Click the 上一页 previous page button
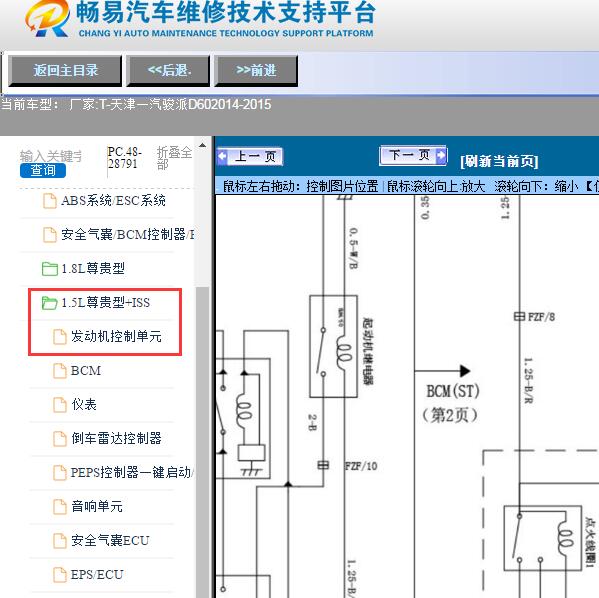The width and height of the screenshot is (599, 598). coord(250,157)
